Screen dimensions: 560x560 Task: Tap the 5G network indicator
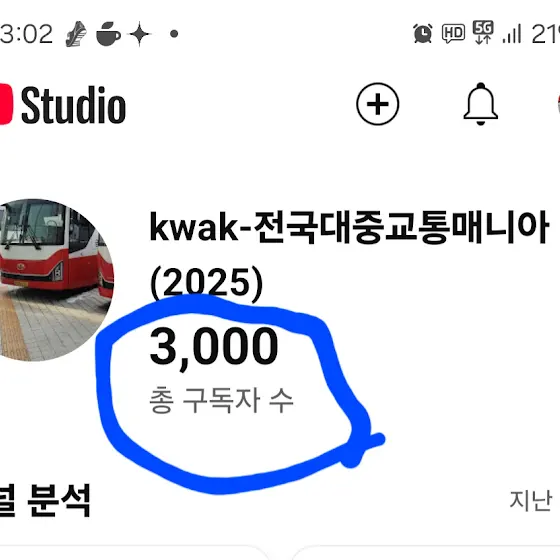coord(483,32)
